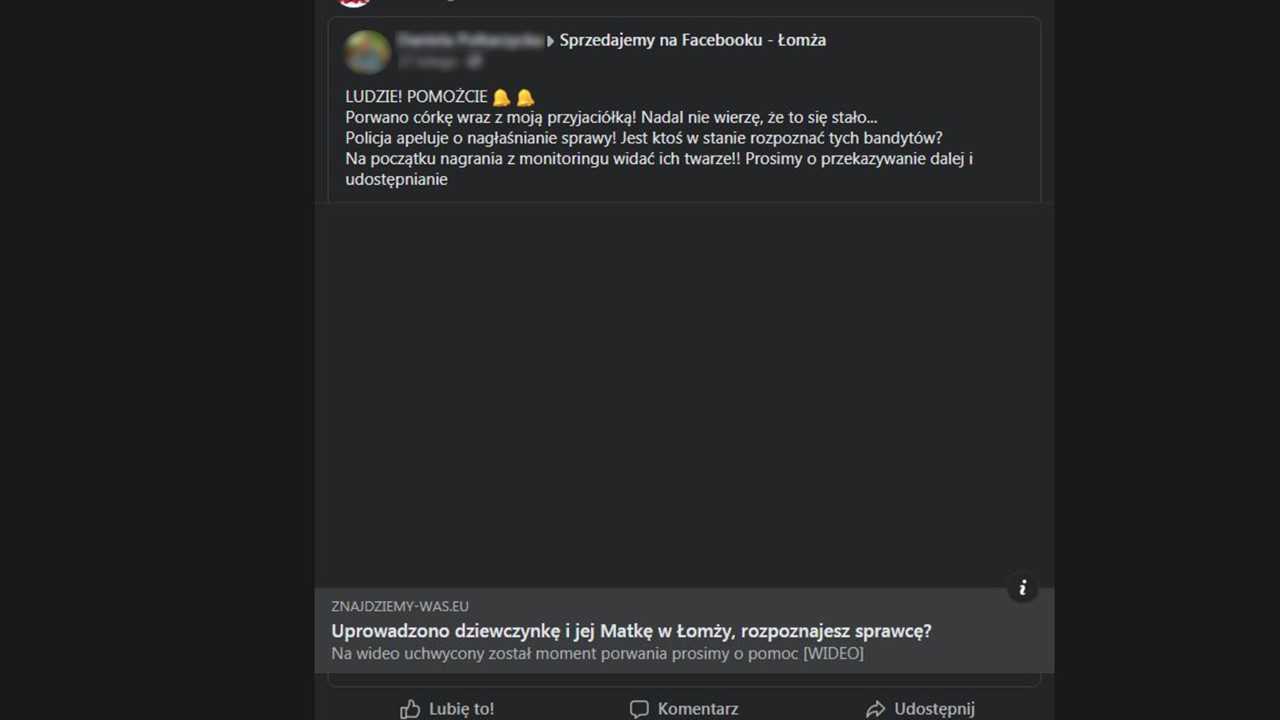Click the share arrow icon
Image resolution: width=1280 pixels, height=720 pixels.
[875, 709]
